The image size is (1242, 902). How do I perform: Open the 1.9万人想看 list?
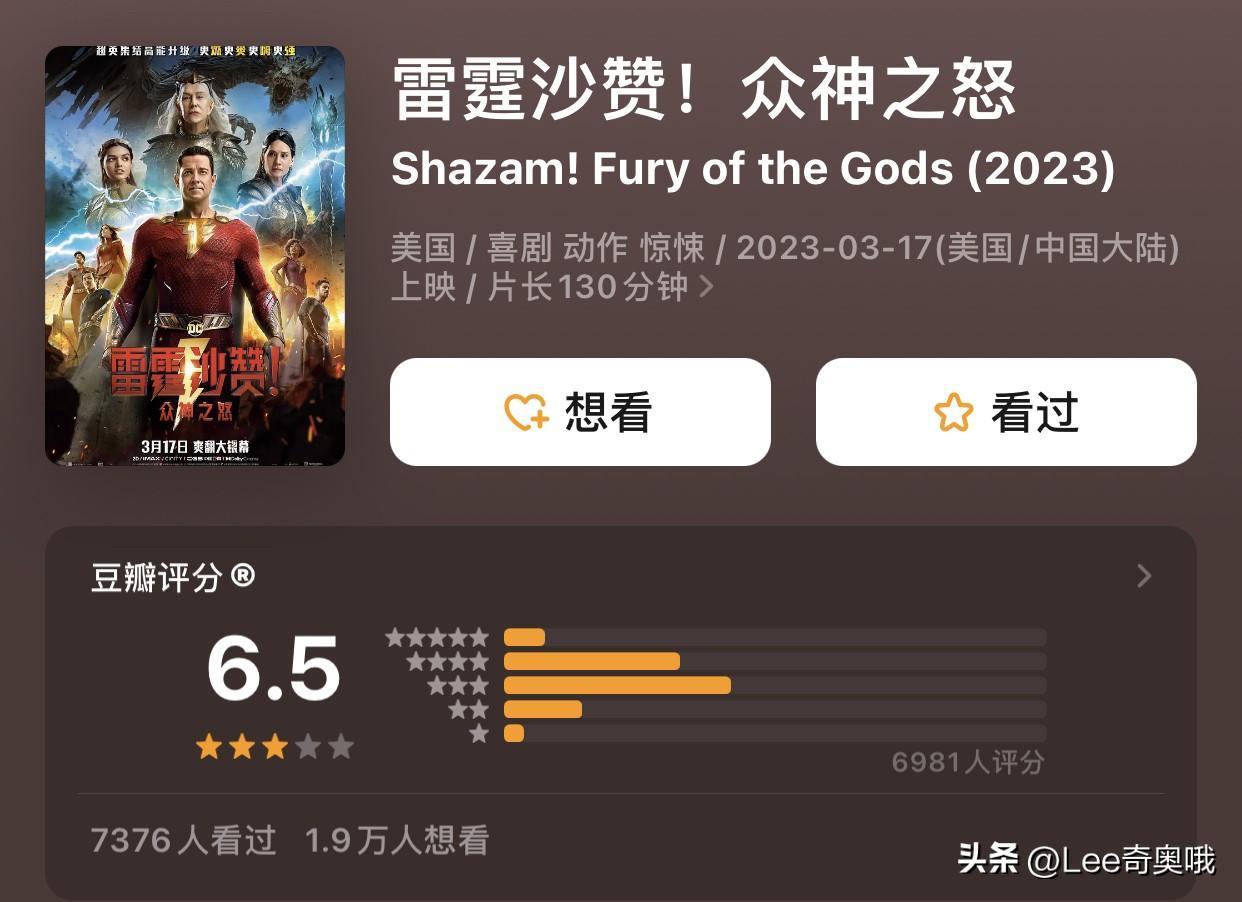point(397,840)
